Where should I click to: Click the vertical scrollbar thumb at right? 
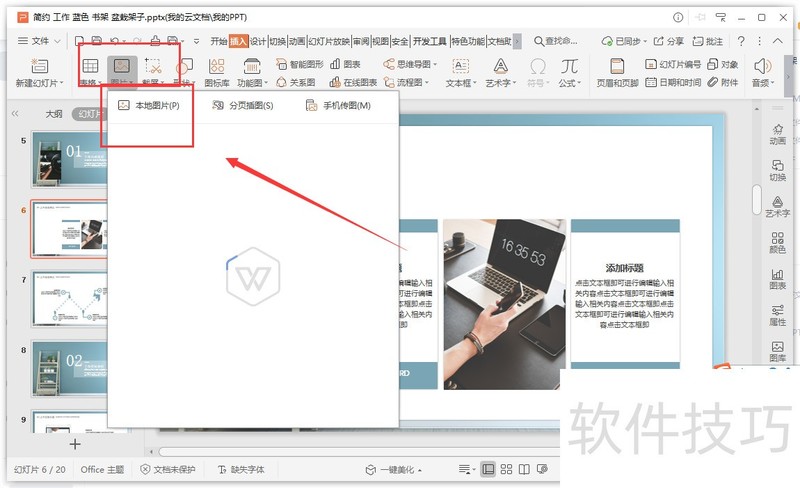pyautogui.click(x=757, y=199)
